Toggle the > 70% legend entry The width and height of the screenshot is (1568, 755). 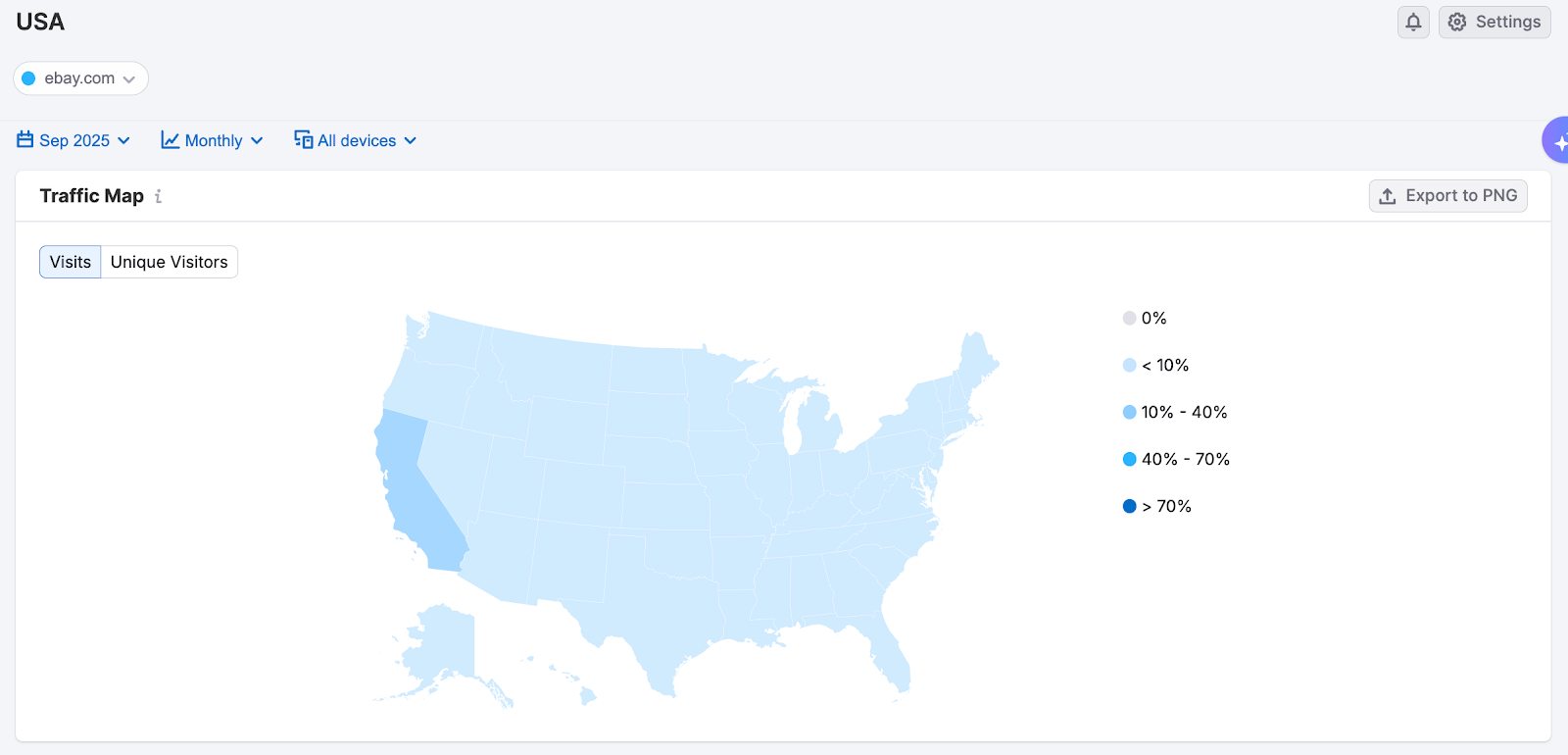(x=1156, y=505)
